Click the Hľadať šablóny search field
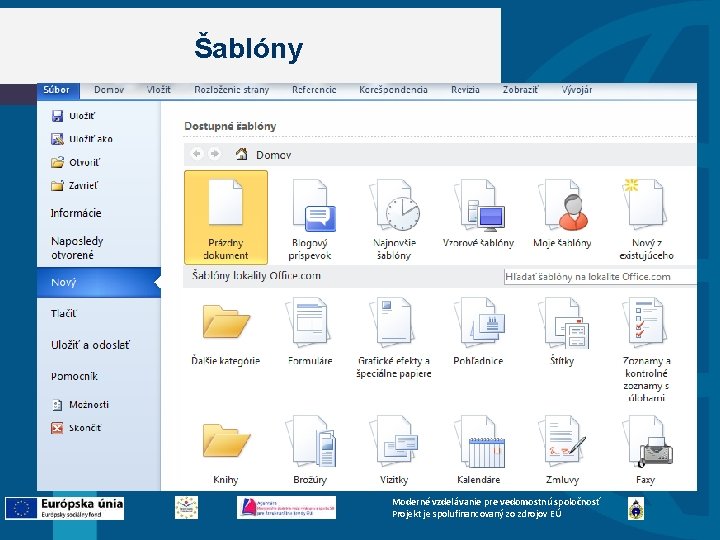 click(x=600, y=277)
